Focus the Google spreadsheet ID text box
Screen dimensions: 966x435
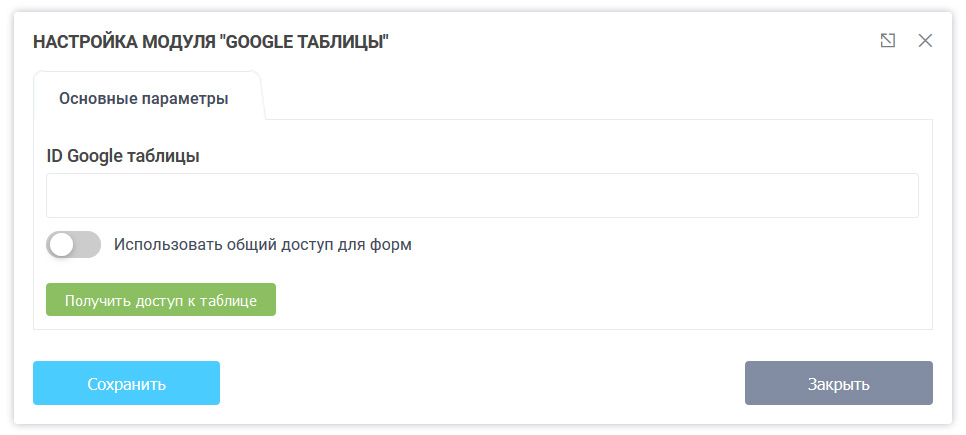[482, 195]
